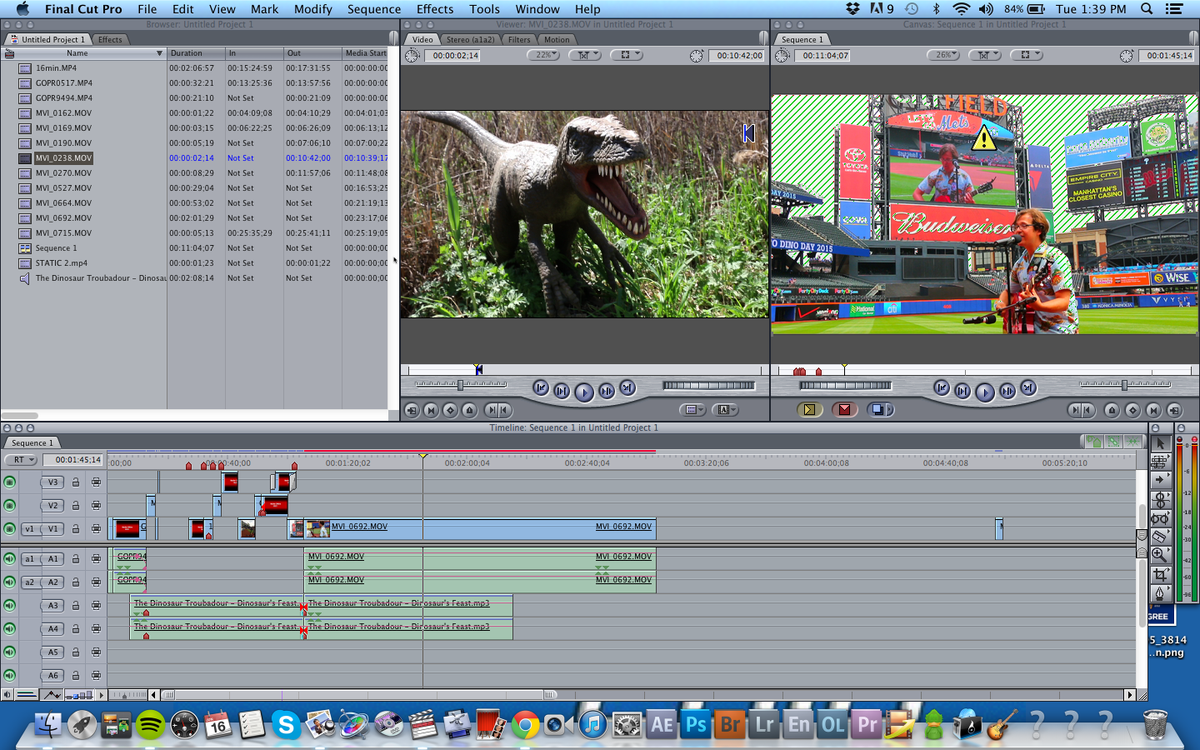1200x750 pixels.
Task: Click Play In to Out in Viewer
Action: click(561, 390)
